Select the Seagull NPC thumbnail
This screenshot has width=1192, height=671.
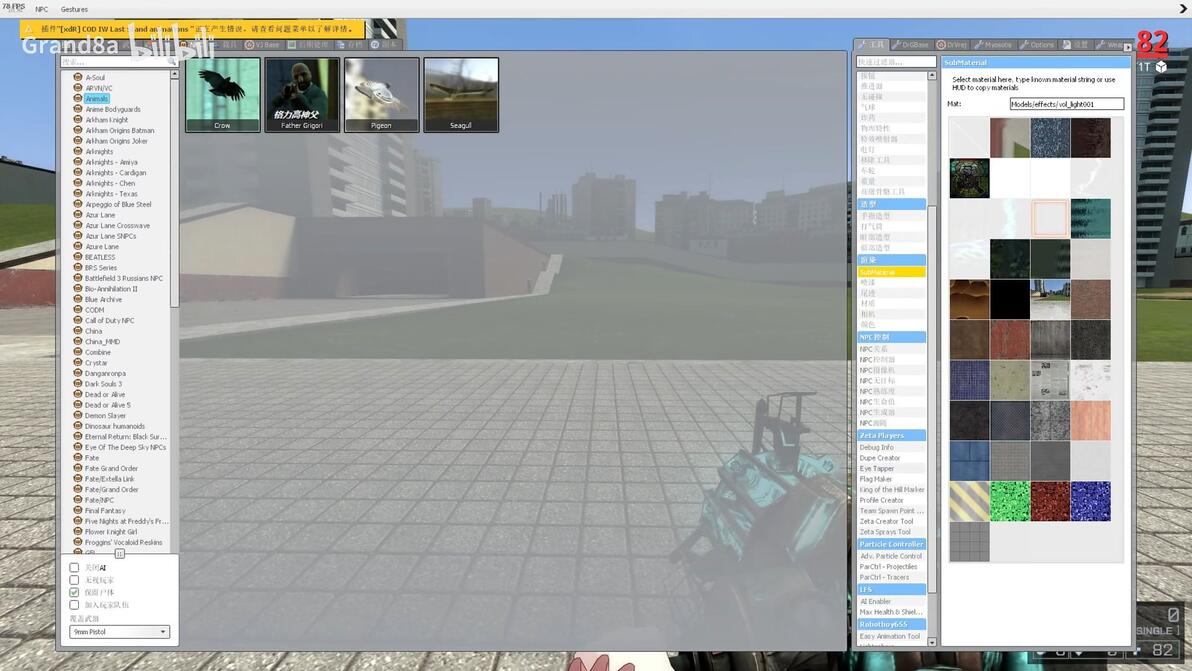[461, 95]
